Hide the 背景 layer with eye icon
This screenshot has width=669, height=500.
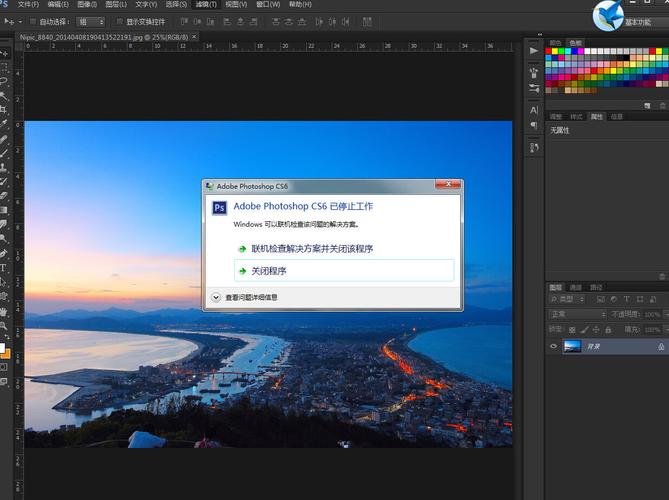point(553,346)
